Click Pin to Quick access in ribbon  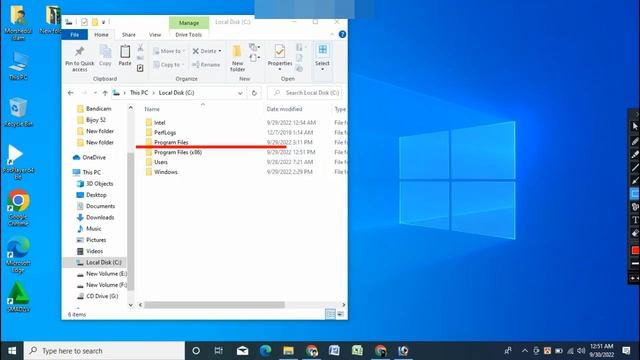click(79, 59)
